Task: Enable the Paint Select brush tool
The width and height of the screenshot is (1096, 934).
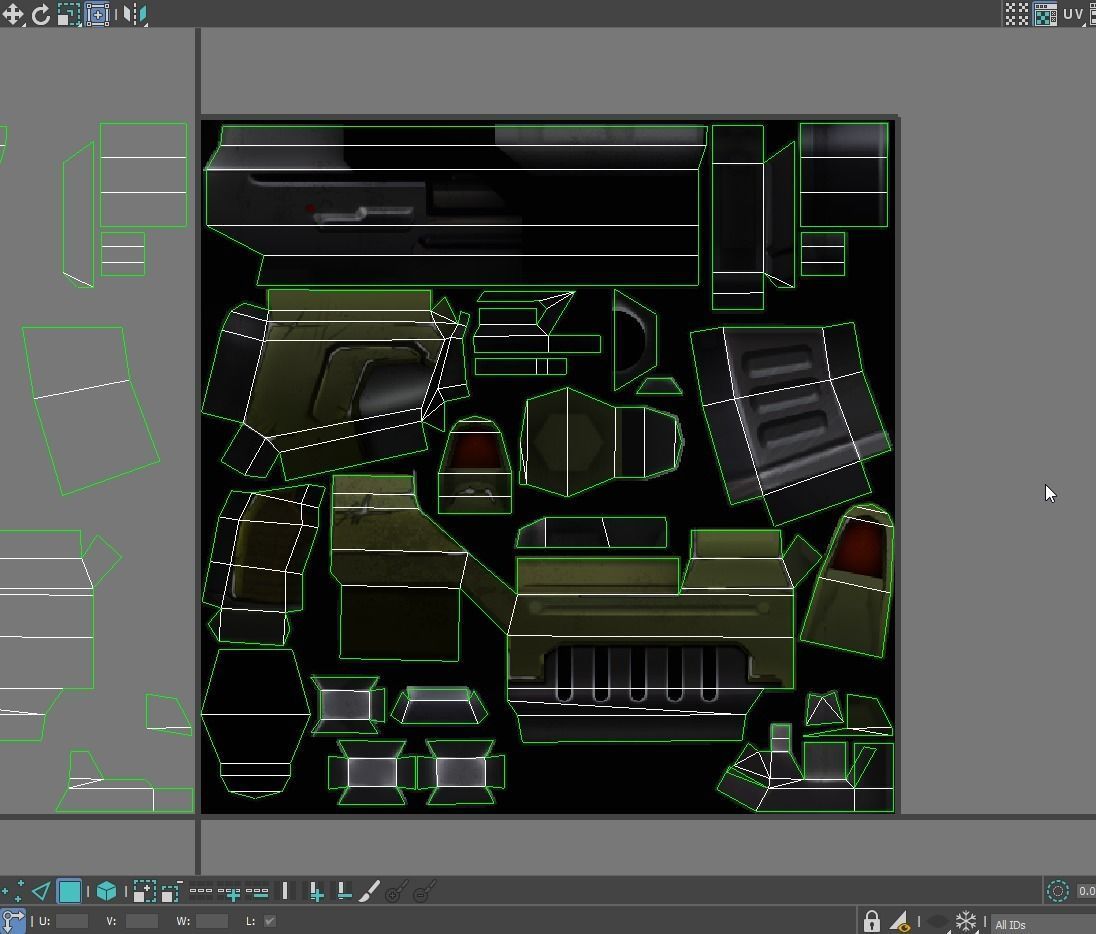Action: [369, 891]
